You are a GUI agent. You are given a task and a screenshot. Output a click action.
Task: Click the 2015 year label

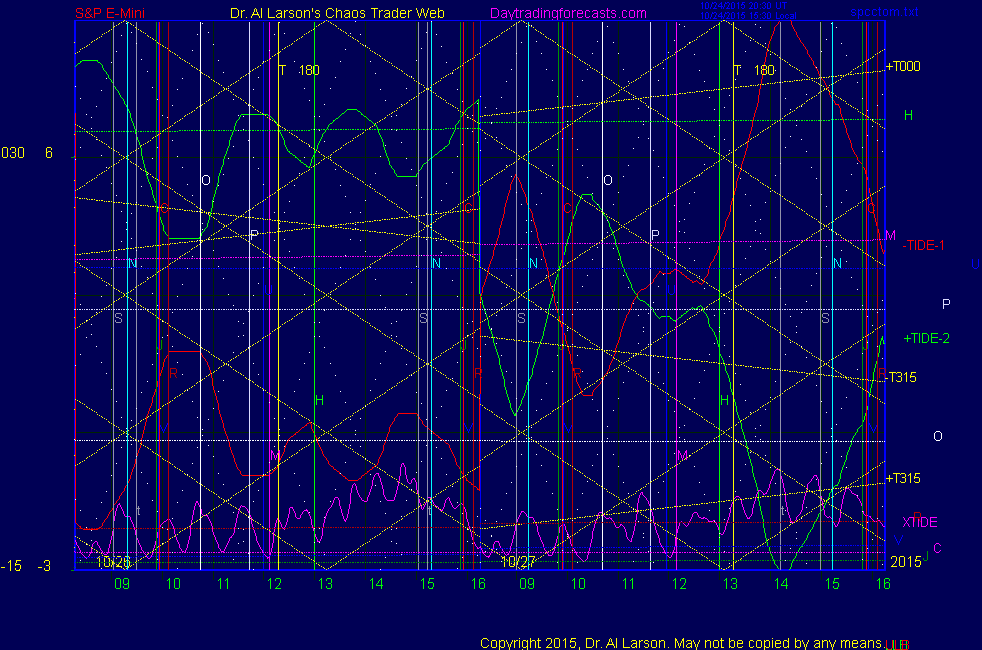[x=906, y=562]
